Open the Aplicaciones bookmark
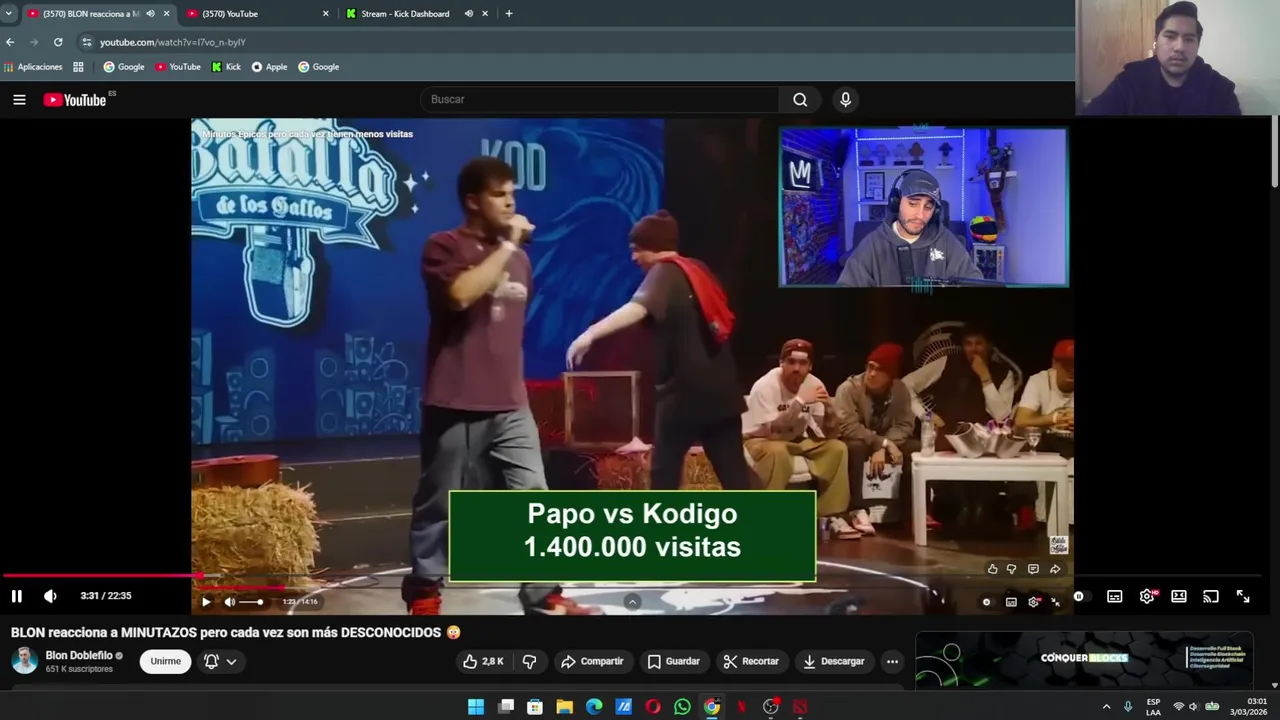1280x720 pixels. click(33, 67)
